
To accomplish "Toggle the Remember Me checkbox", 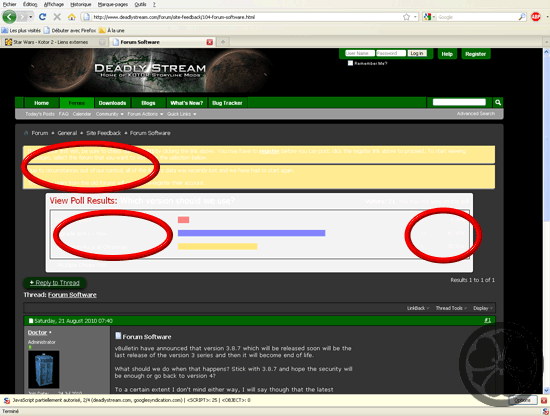I will (x=350, y=63).
